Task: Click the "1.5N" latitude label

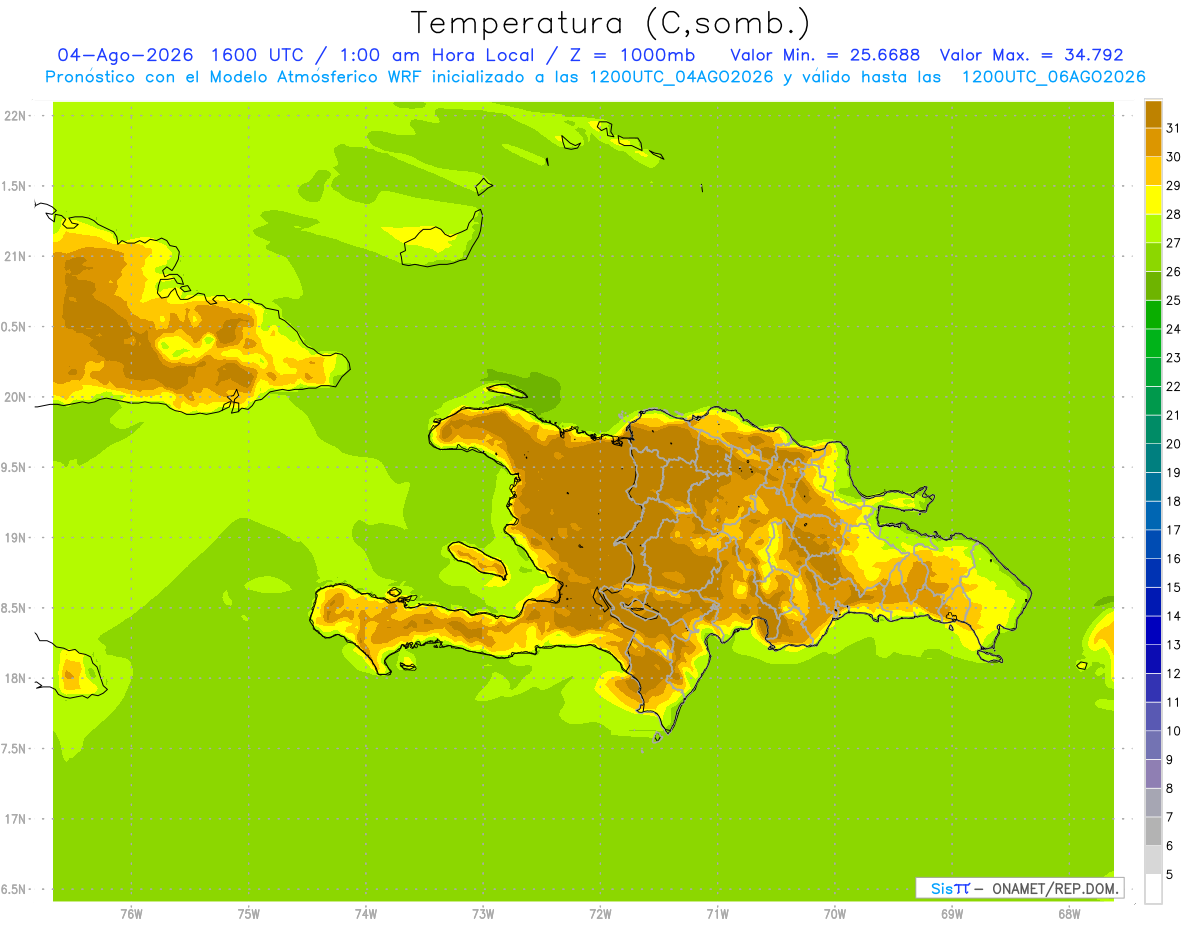Action: tap(14, 186)
